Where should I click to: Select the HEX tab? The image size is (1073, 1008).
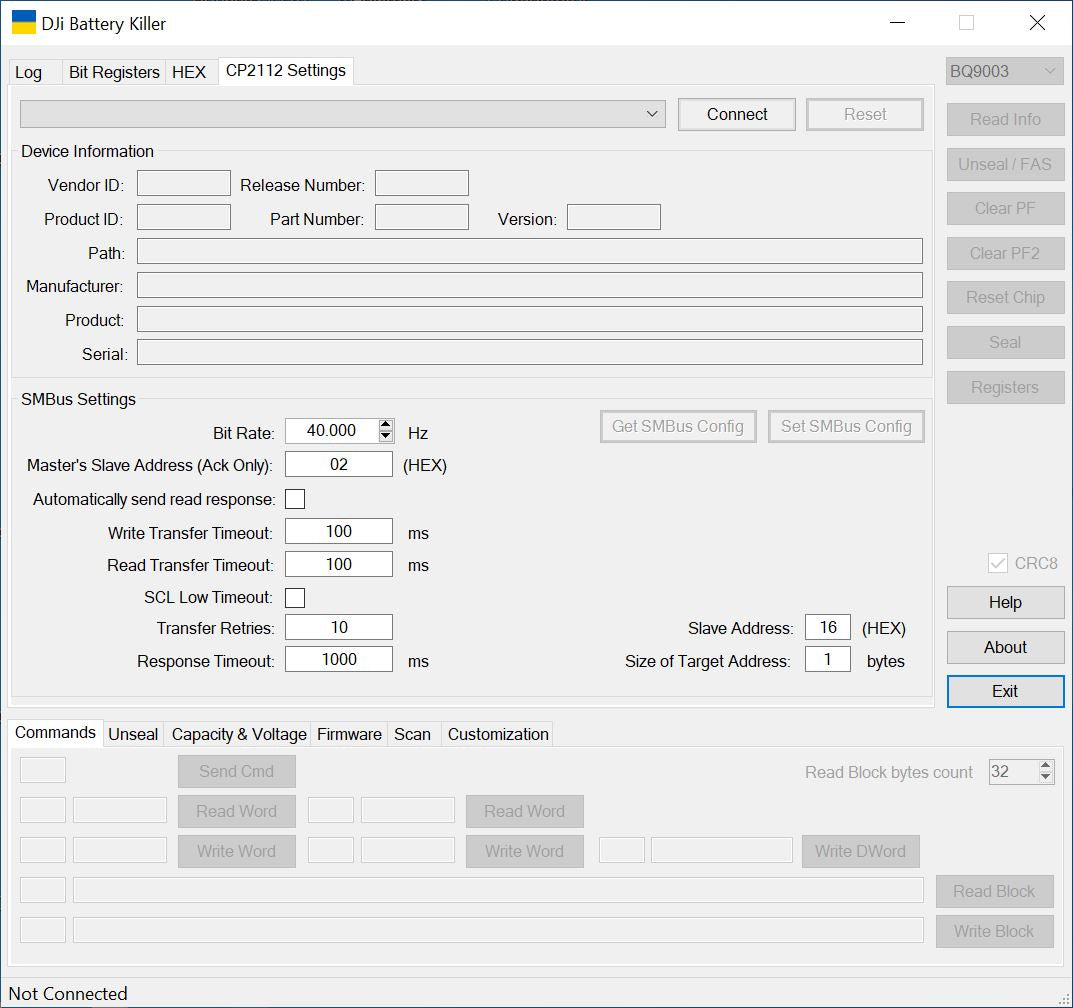pos(189,72)
